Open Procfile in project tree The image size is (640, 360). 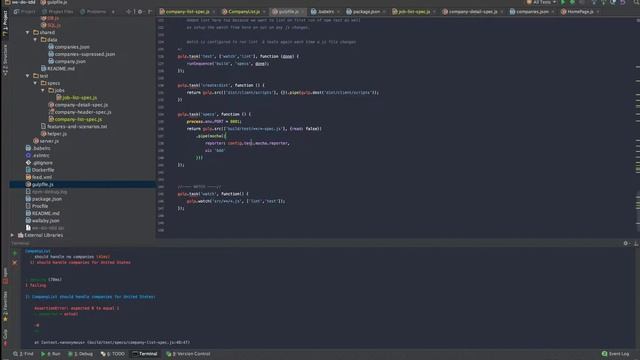pos(37,206)
